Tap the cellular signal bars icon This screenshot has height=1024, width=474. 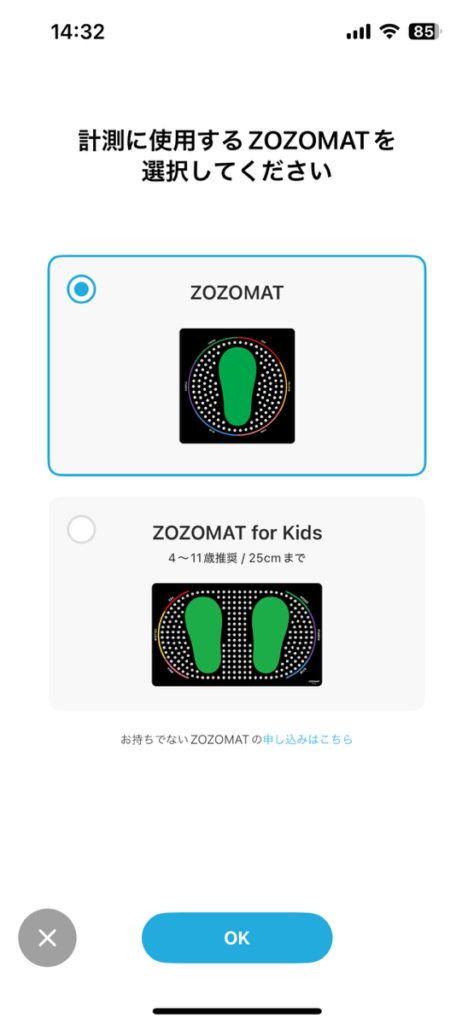pyautogui.click(x=359, y=32)
